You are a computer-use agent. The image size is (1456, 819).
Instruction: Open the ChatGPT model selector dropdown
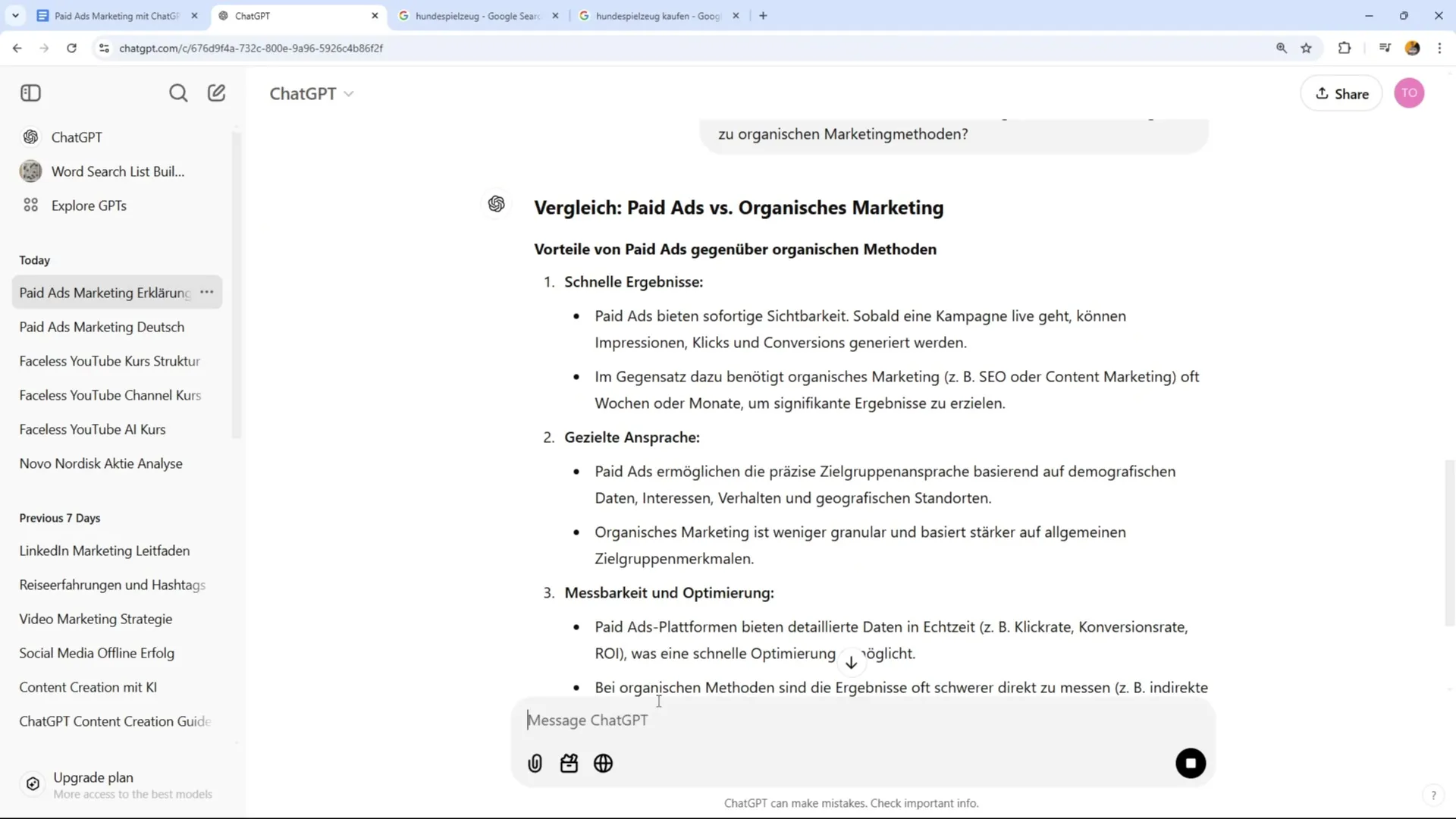coord(312,93)
